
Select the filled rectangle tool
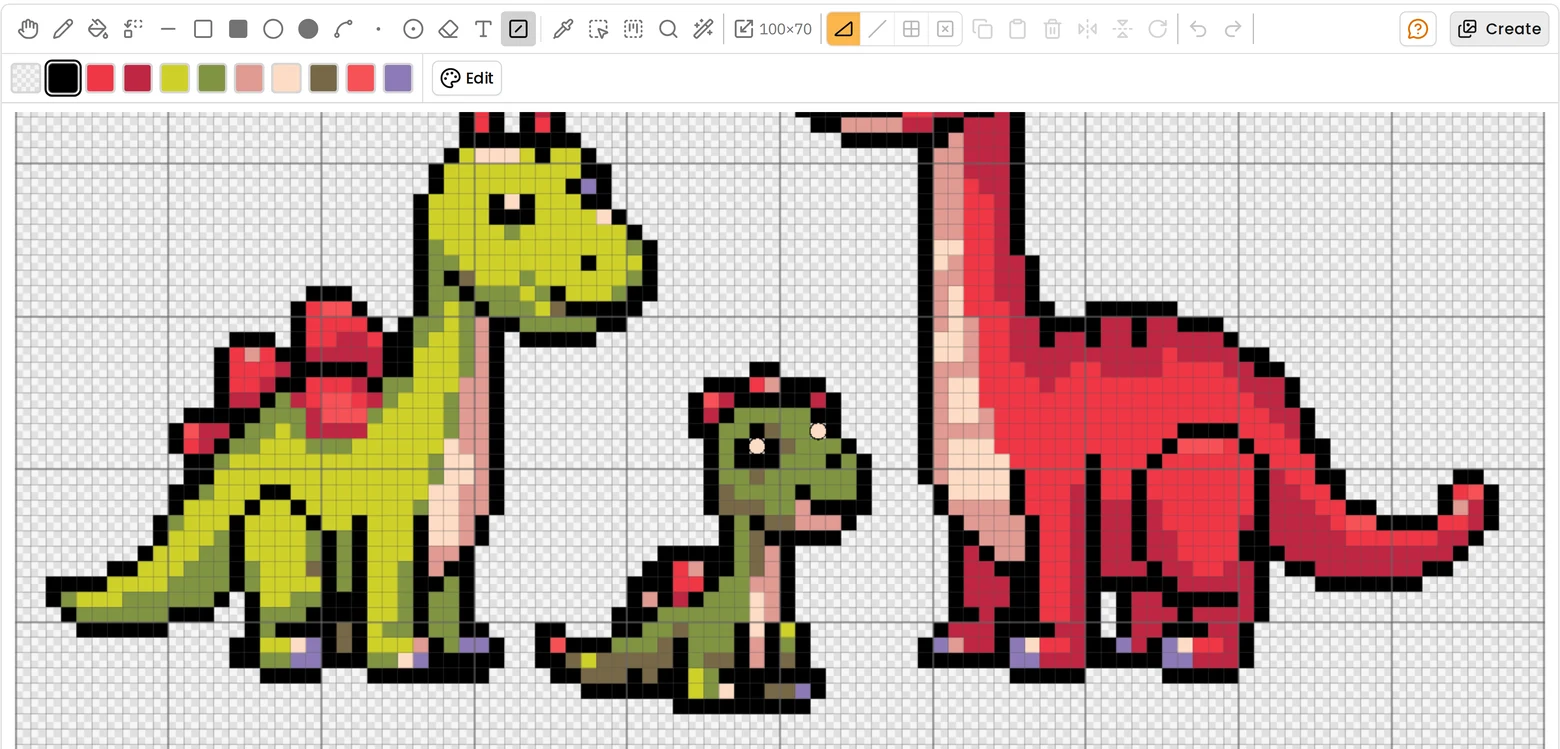click(238, 29)
